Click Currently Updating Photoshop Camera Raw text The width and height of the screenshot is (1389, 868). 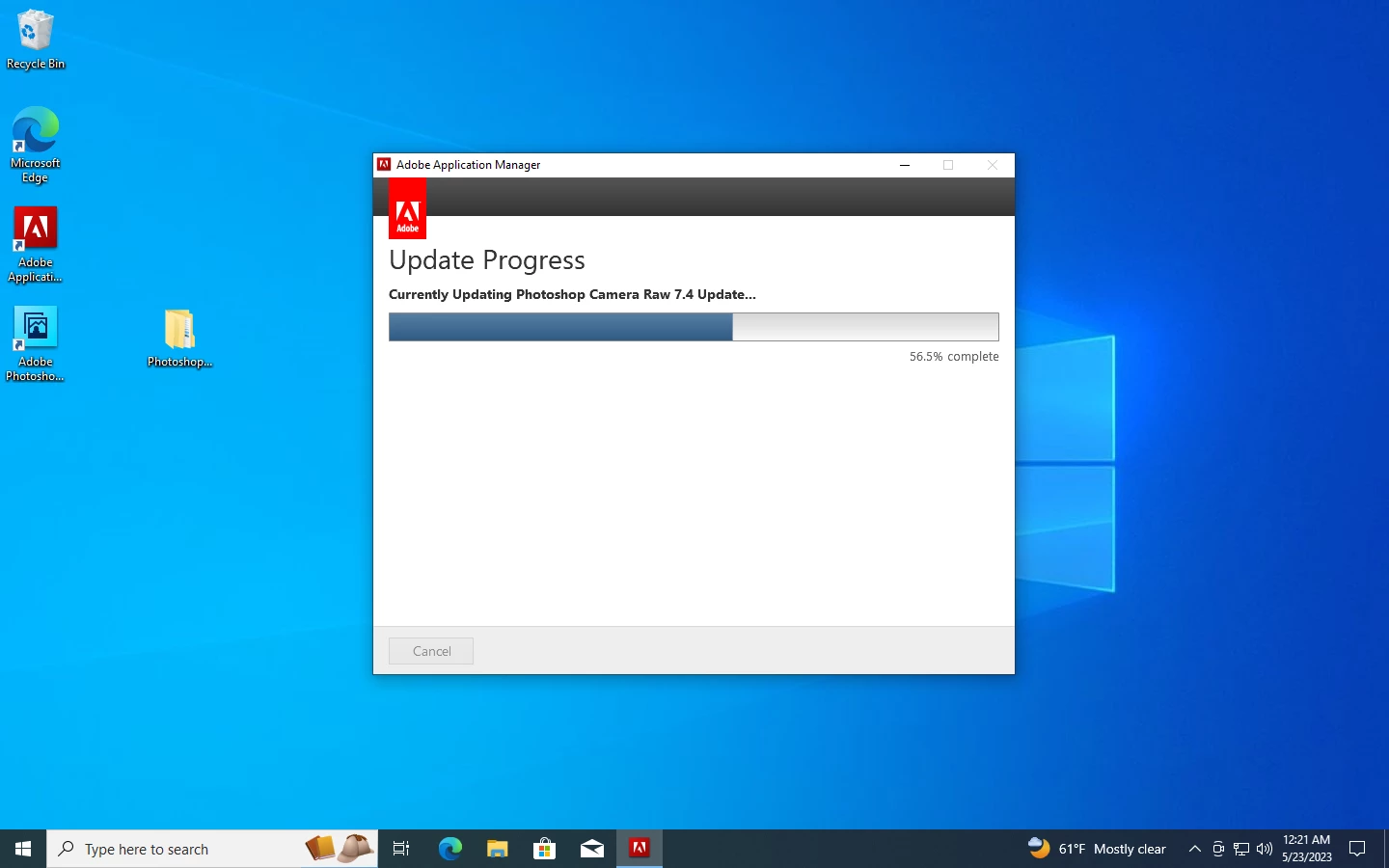point(572,294)
